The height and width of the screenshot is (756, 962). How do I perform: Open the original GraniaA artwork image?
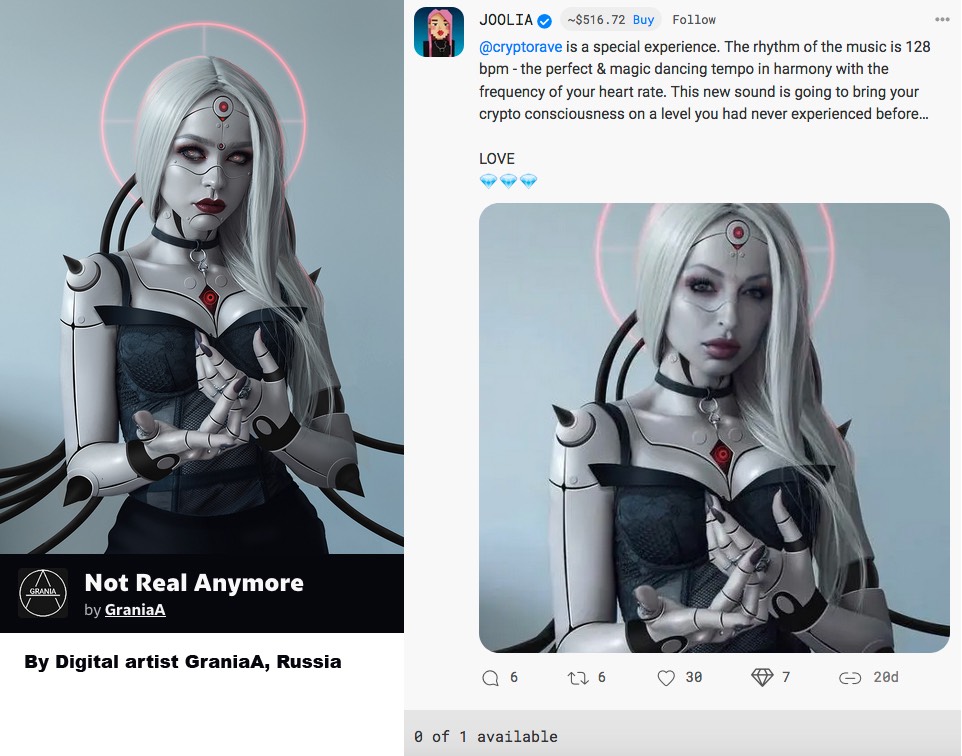pyautogui.click(x=202, y=277)
